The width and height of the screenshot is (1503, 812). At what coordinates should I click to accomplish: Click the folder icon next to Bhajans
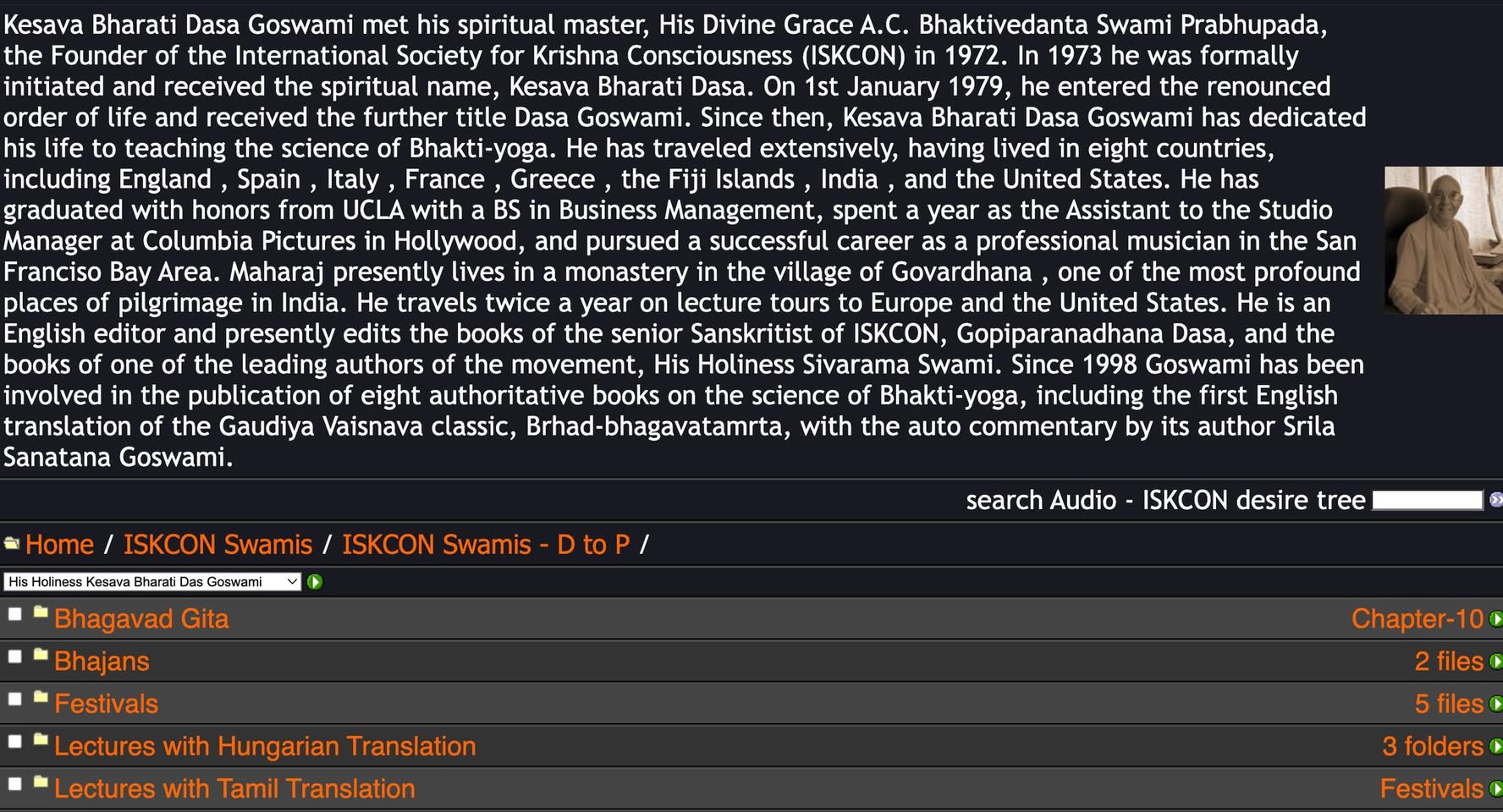pos(41,656)
